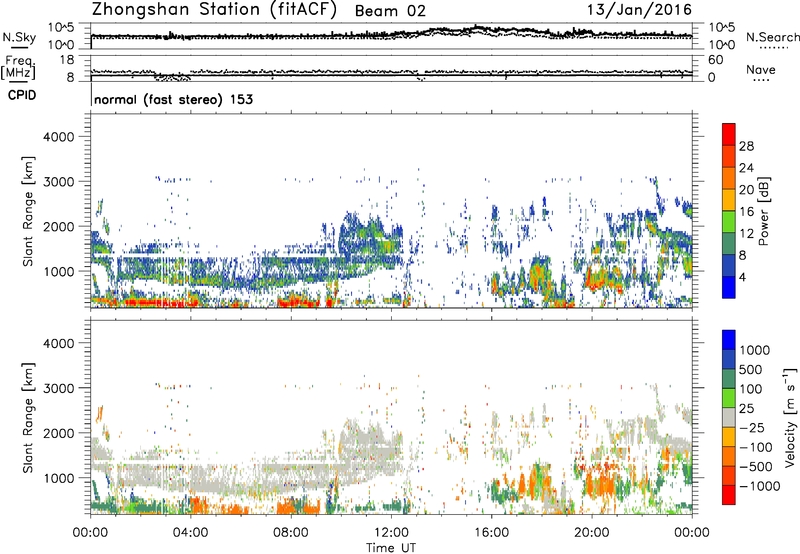Click "normal (fast stereo) 153" mode text

(173, 99)
